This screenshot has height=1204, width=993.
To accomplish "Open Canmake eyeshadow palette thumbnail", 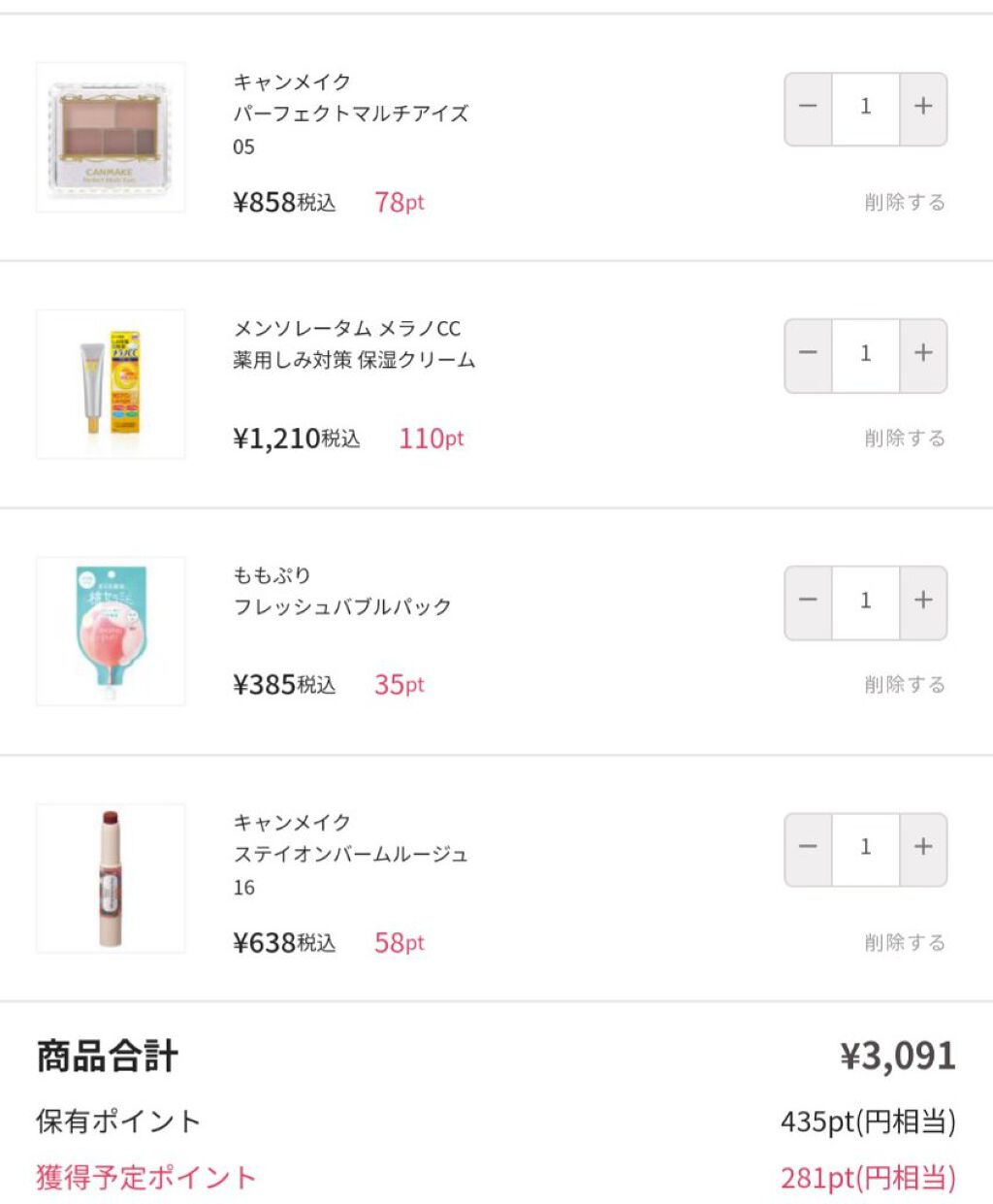I will point(111,138).
